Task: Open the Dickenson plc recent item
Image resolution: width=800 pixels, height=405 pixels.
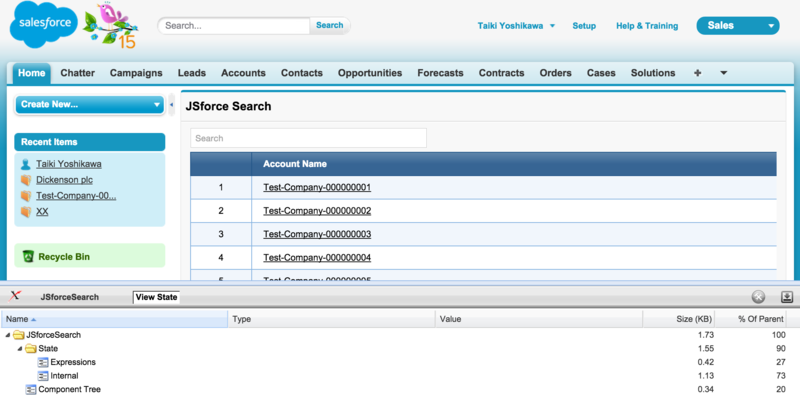Action: [64, 180]
